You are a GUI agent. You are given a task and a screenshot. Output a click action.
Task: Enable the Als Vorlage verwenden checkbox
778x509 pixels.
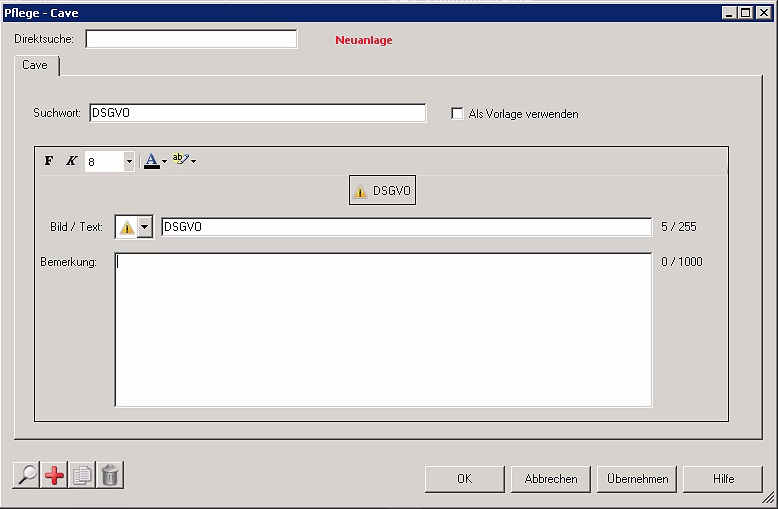coord(457,113)
